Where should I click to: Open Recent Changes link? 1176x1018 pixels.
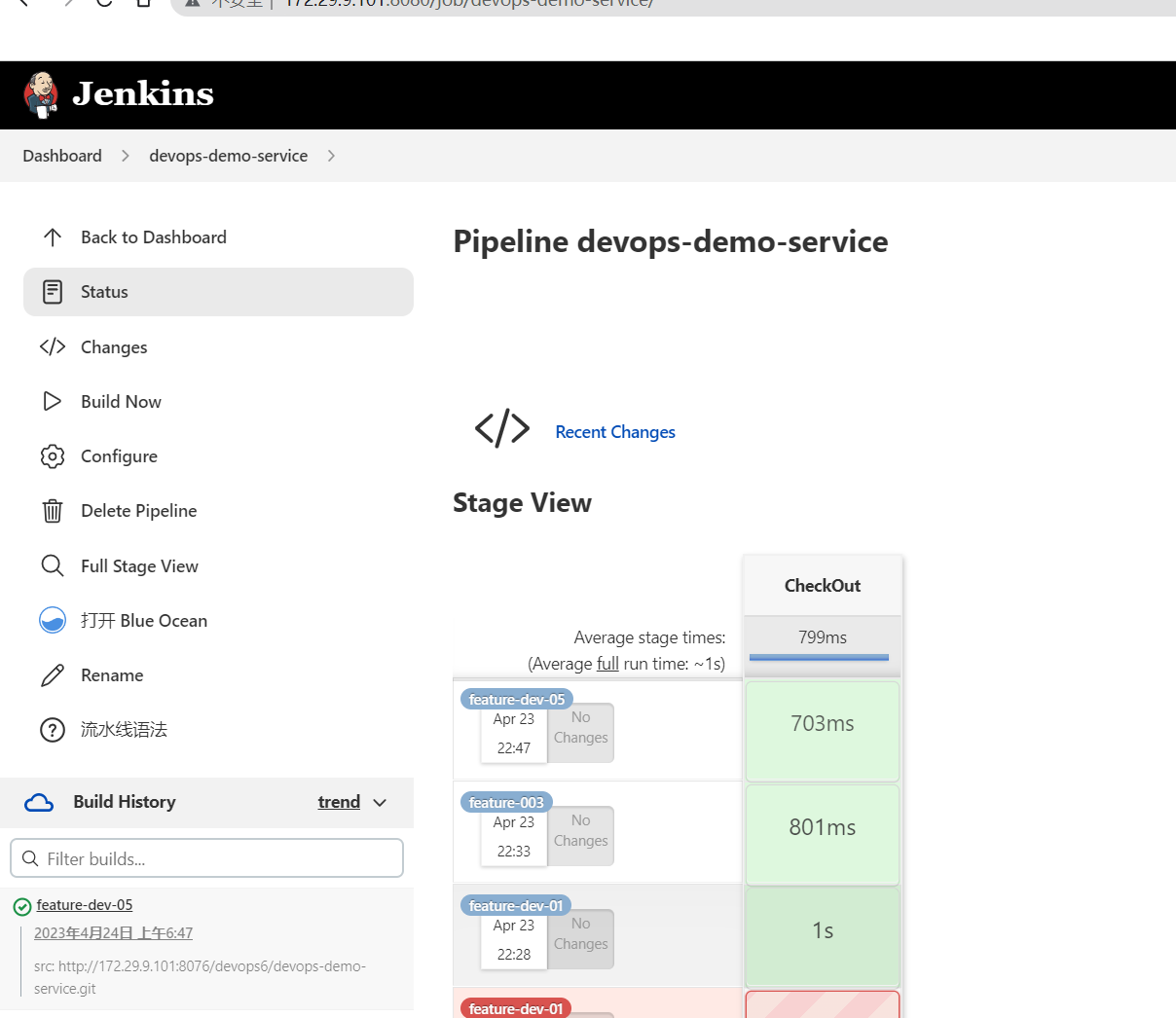point(615,432)
